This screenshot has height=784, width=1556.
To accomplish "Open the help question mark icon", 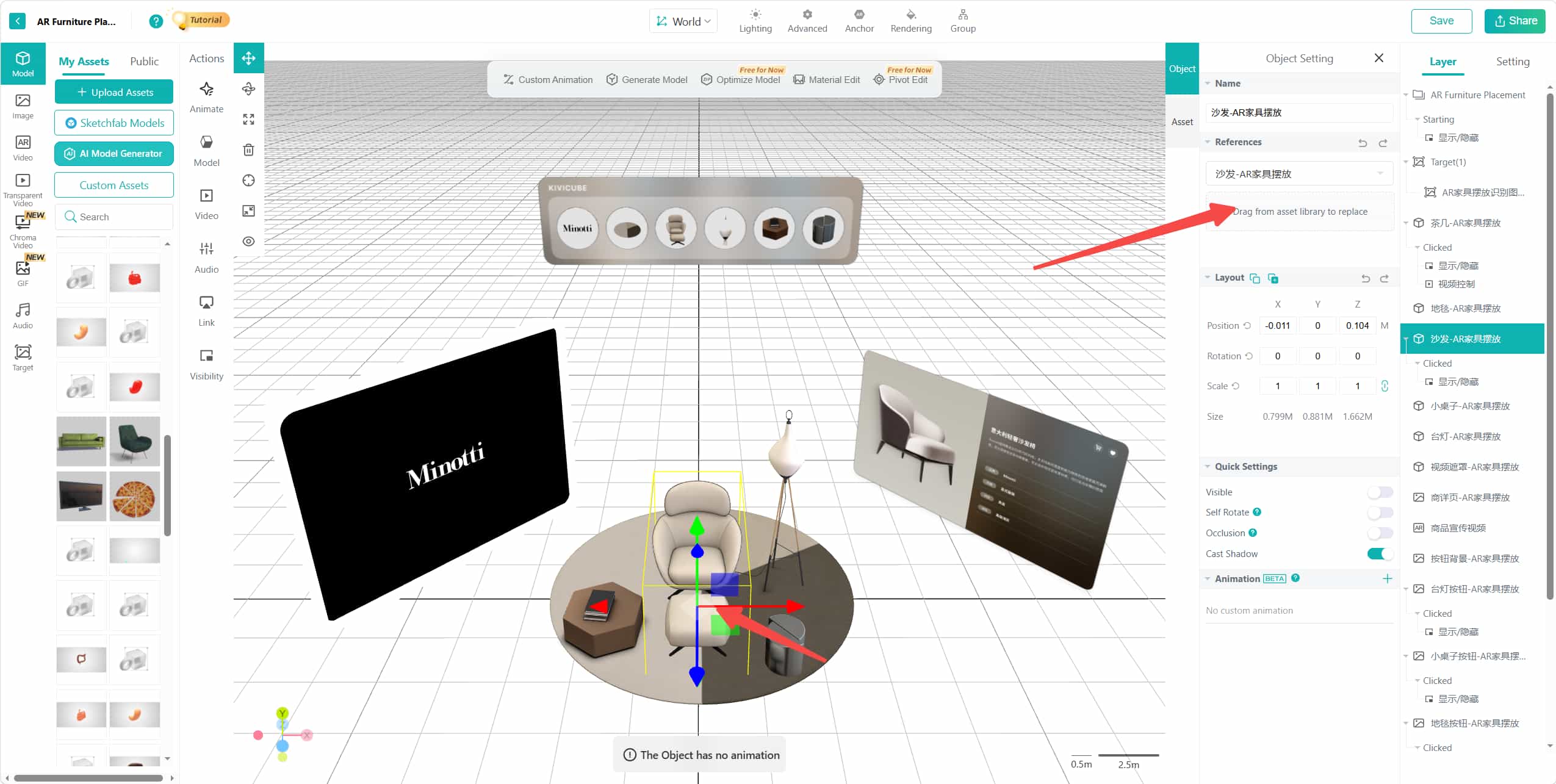I will [156, 21].
